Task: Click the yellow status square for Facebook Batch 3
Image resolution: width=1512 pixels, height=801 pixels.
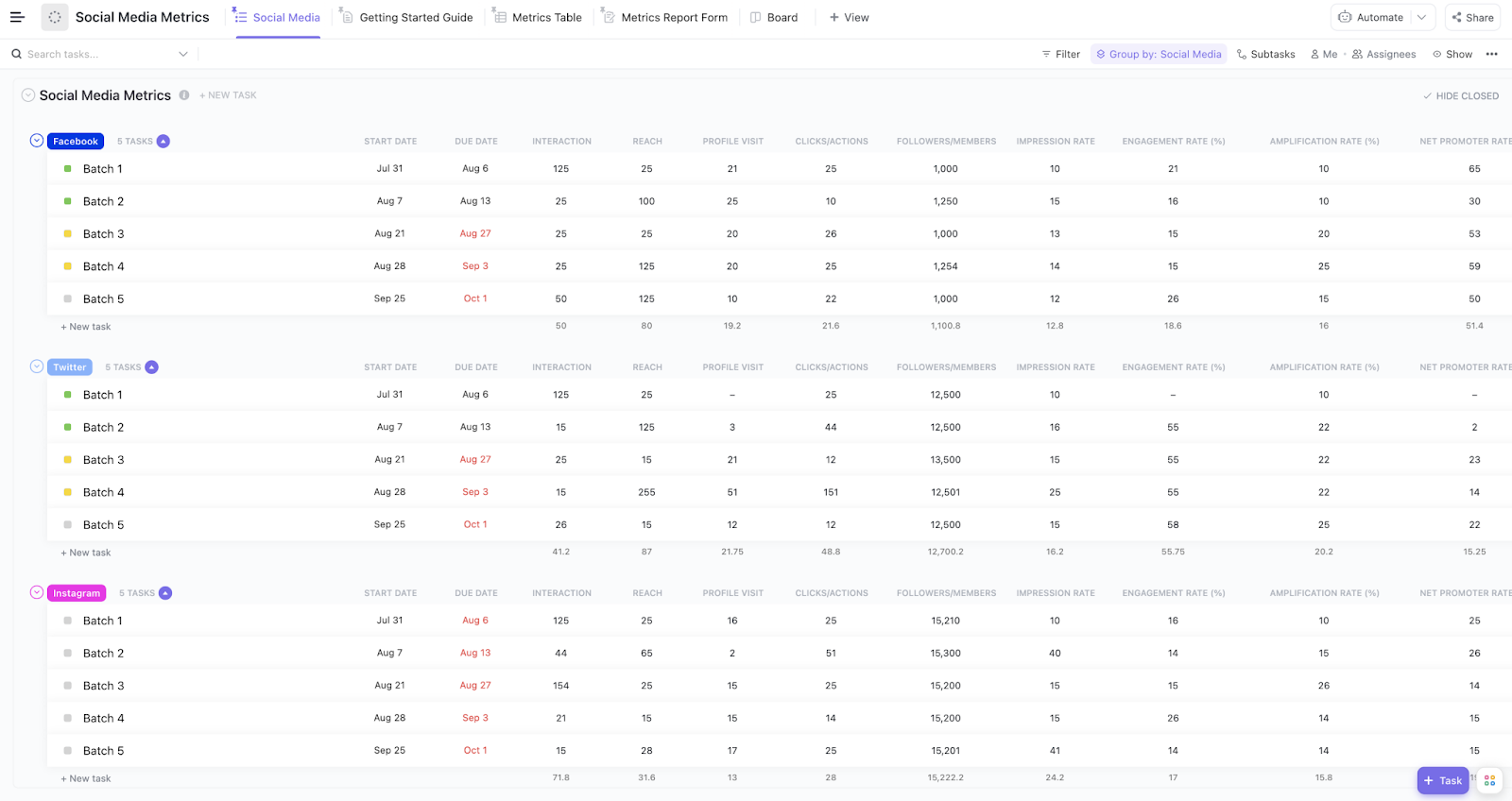Action: [x=67, y=233]
